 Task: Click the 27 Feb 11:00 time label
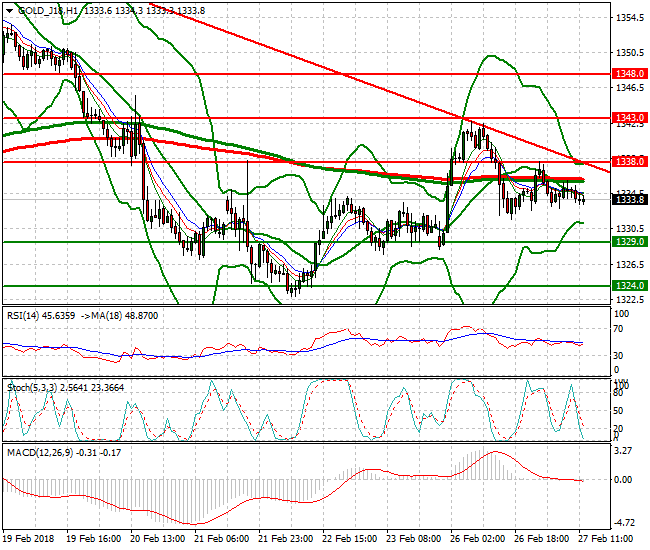click(x=606, y=539)
